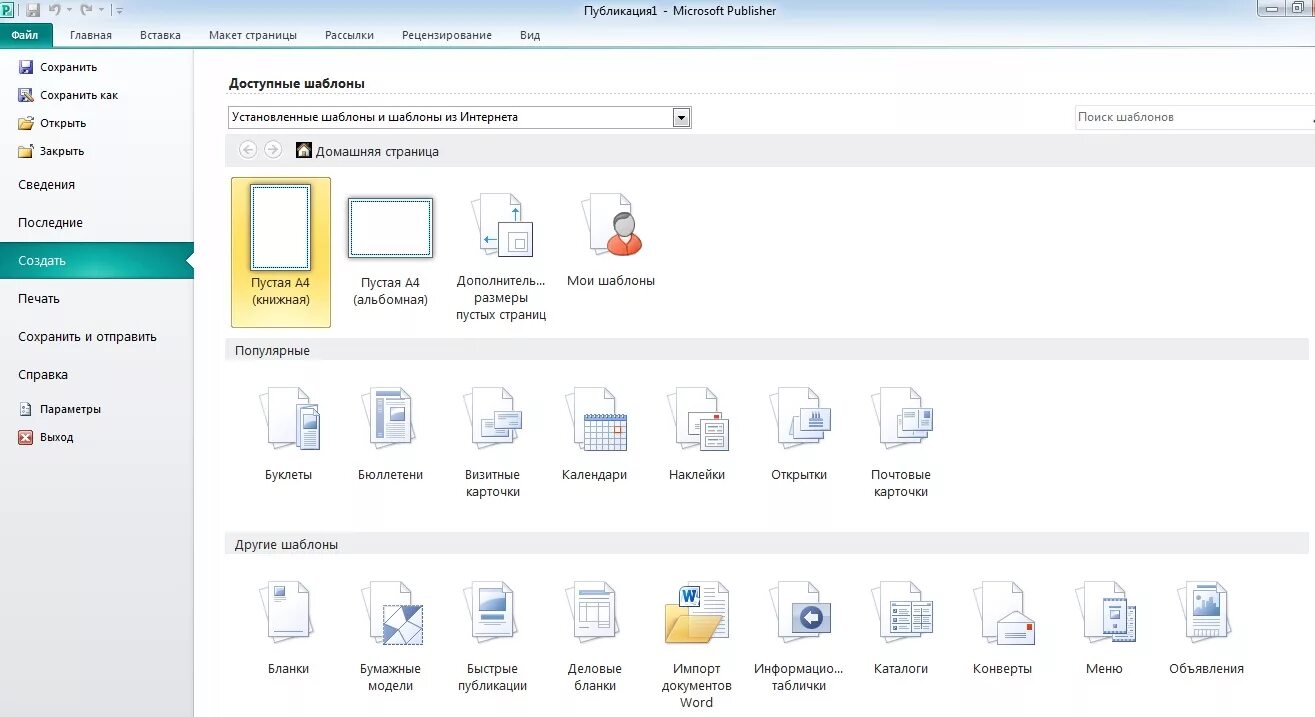The image size is (1315, 717).
Task: Click the Домашняя страница home link
Action: pyautogui.click(x=367, y=151)
